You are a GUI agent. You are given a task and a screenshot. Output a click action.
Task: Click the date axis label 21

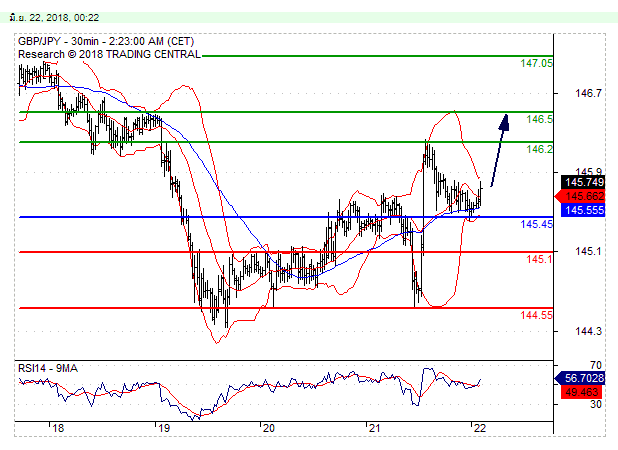374,428
